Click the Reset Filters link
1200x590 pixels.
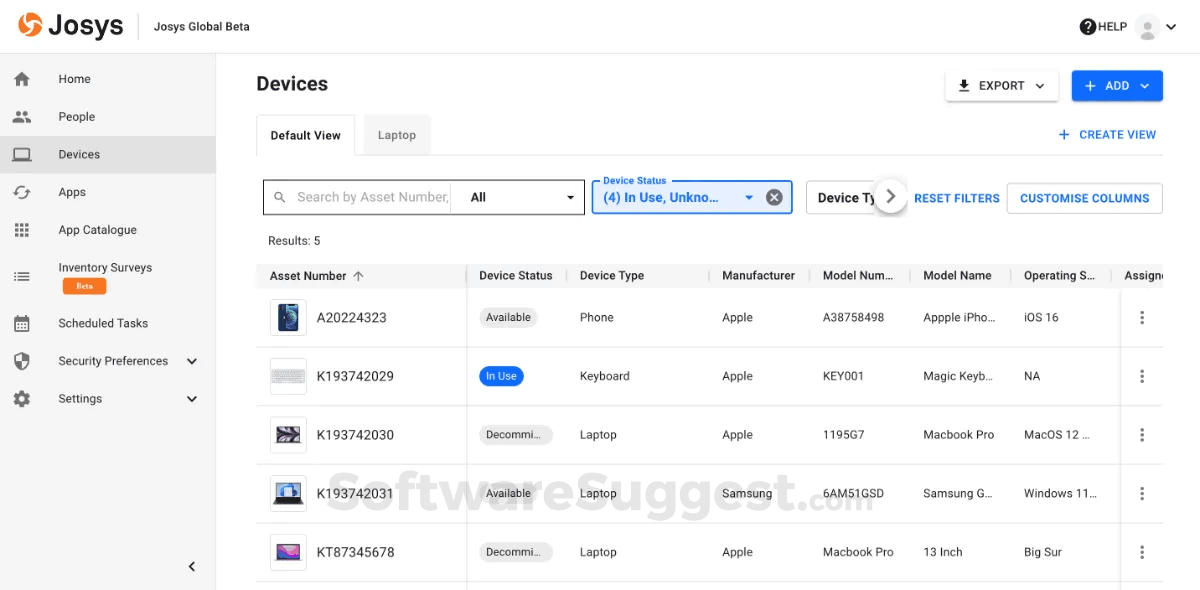(957, 198)
